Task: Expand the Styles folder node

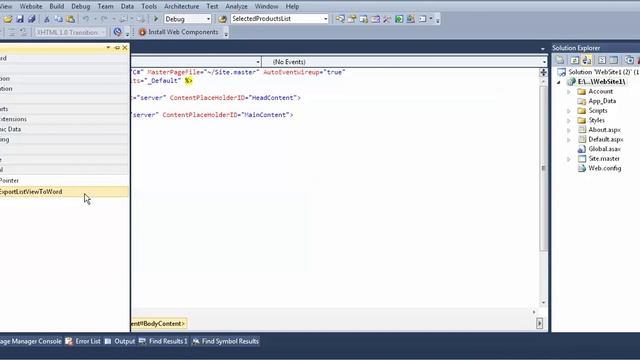Action: [569, 120]
